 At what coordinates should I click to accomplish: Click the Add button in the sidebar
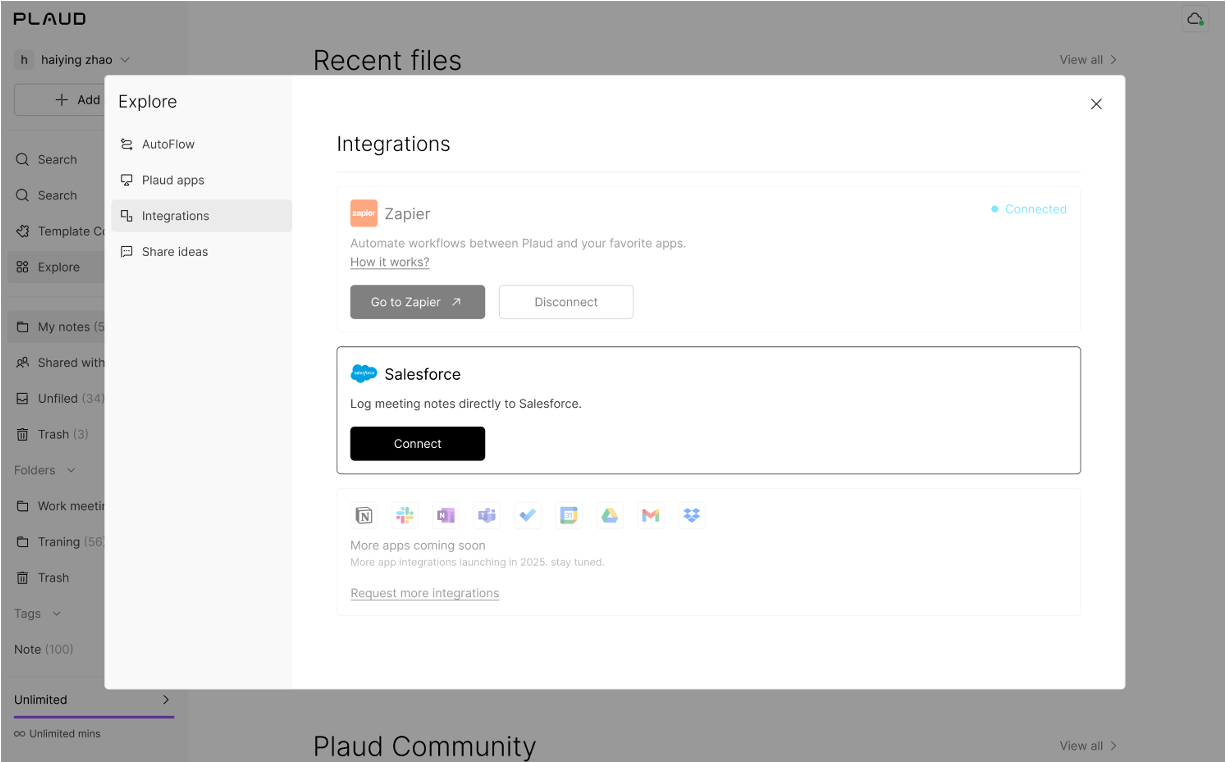tap(59, 100)
